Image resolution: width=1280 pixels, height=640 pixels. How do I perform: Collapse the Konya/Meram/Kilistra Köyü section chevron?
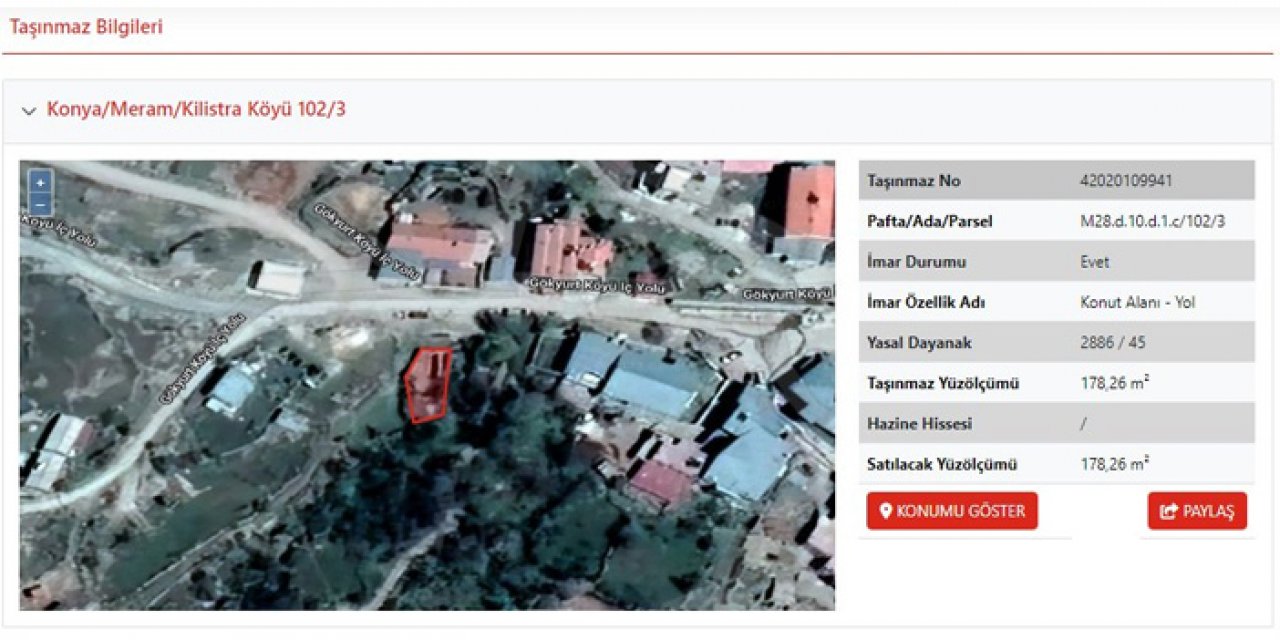click(29, 111)
